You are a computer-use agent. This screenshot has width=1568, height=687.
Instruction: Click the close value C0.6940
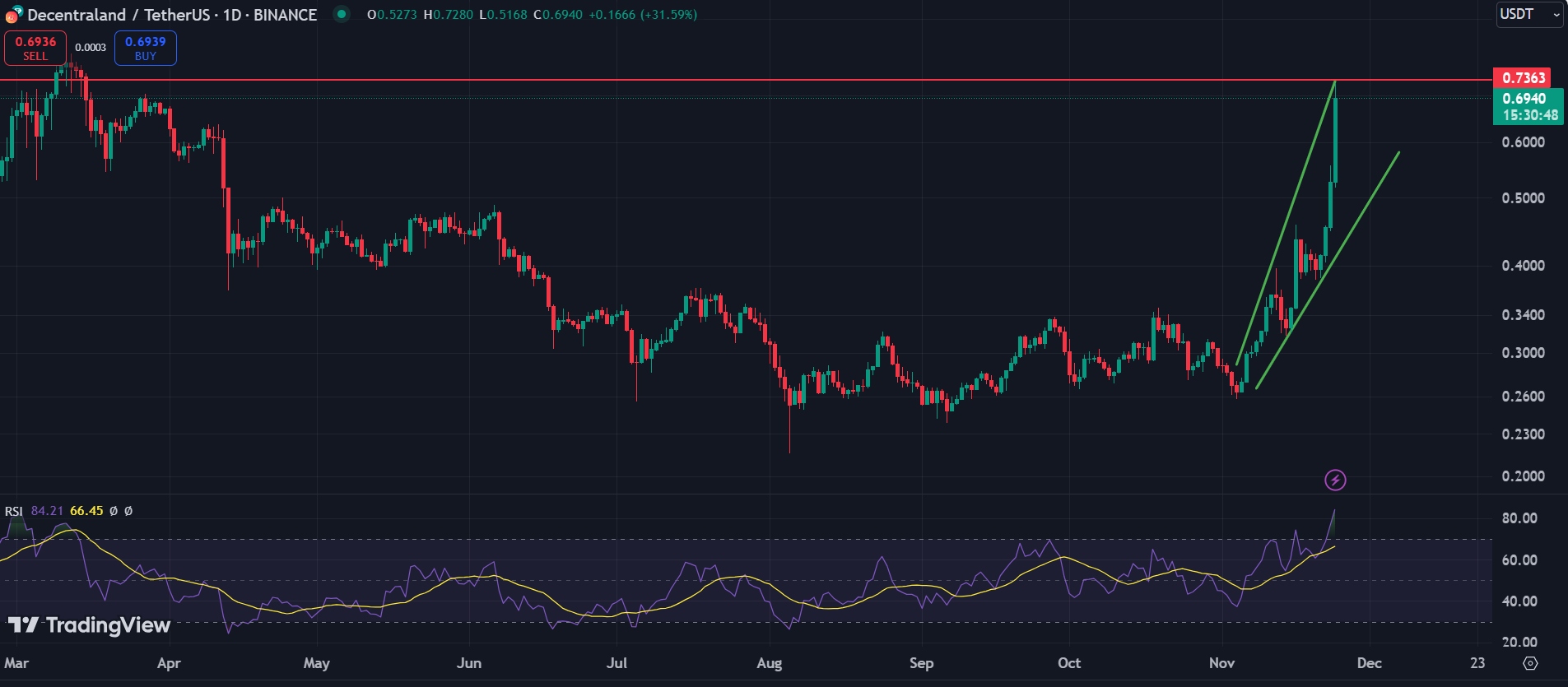(x=558, y=15)
